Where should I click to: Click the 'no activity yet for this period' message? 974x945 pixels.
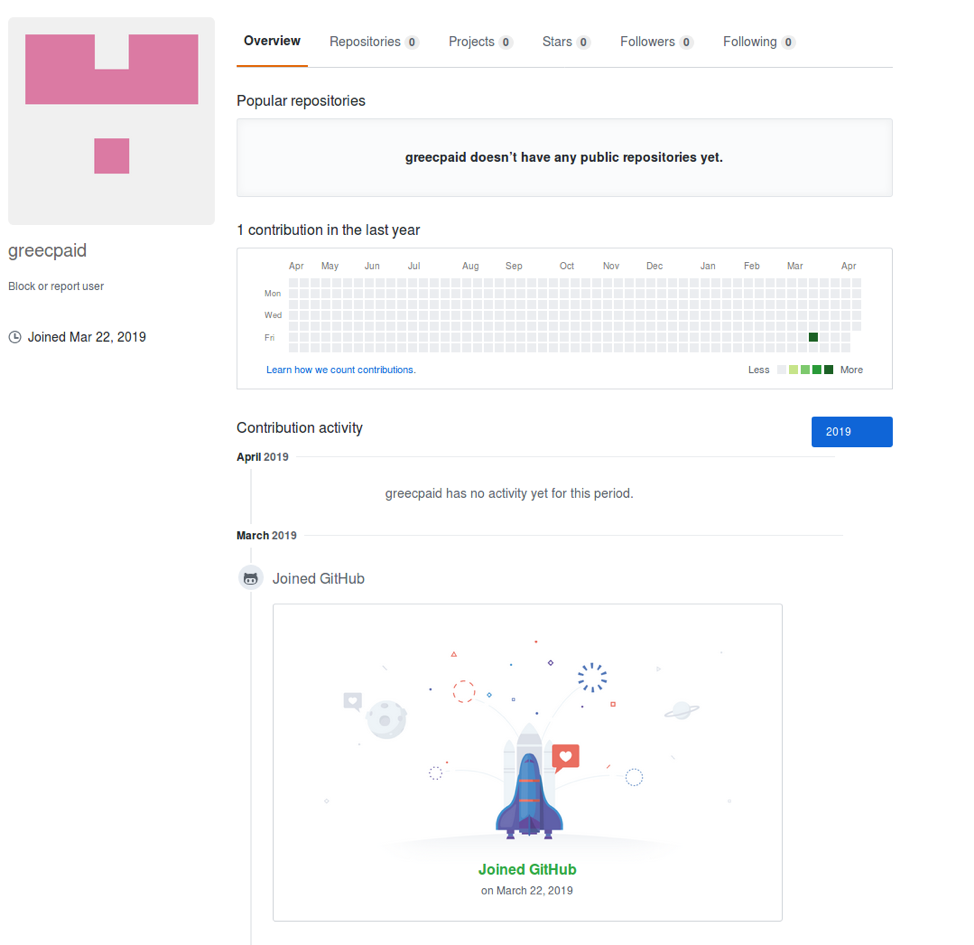pos(509,493)
